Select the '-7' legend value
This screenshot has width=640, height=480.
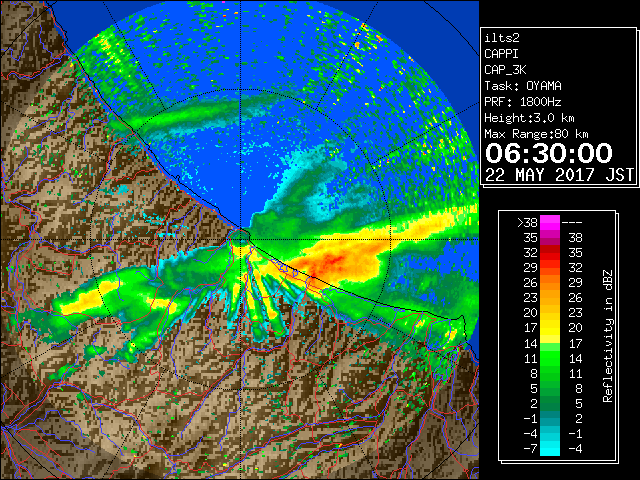(x=530, y=449)
